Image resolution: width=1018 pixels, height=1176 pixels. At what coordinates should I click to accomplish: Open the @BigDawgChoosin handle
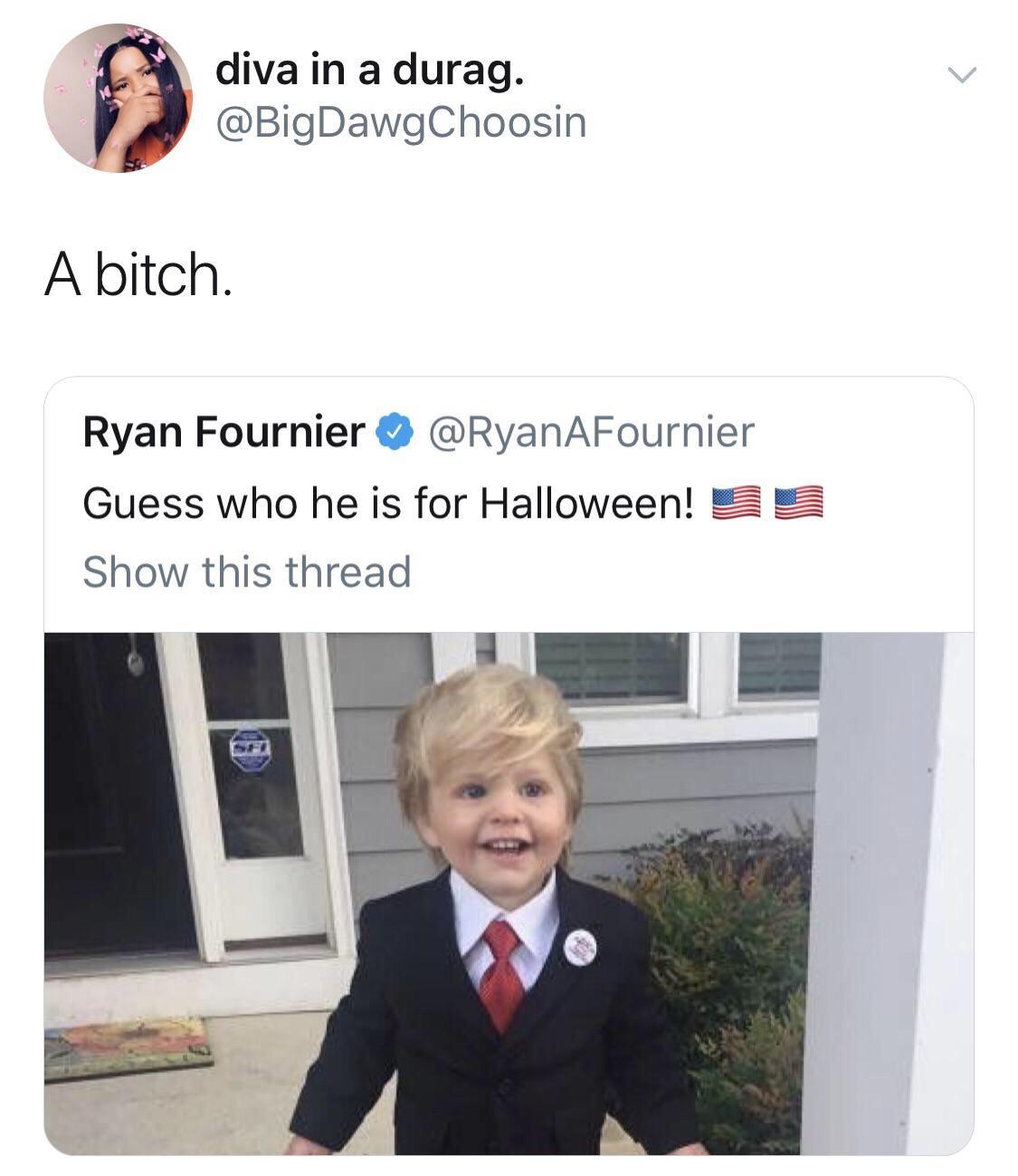click(x=401, y=123)
